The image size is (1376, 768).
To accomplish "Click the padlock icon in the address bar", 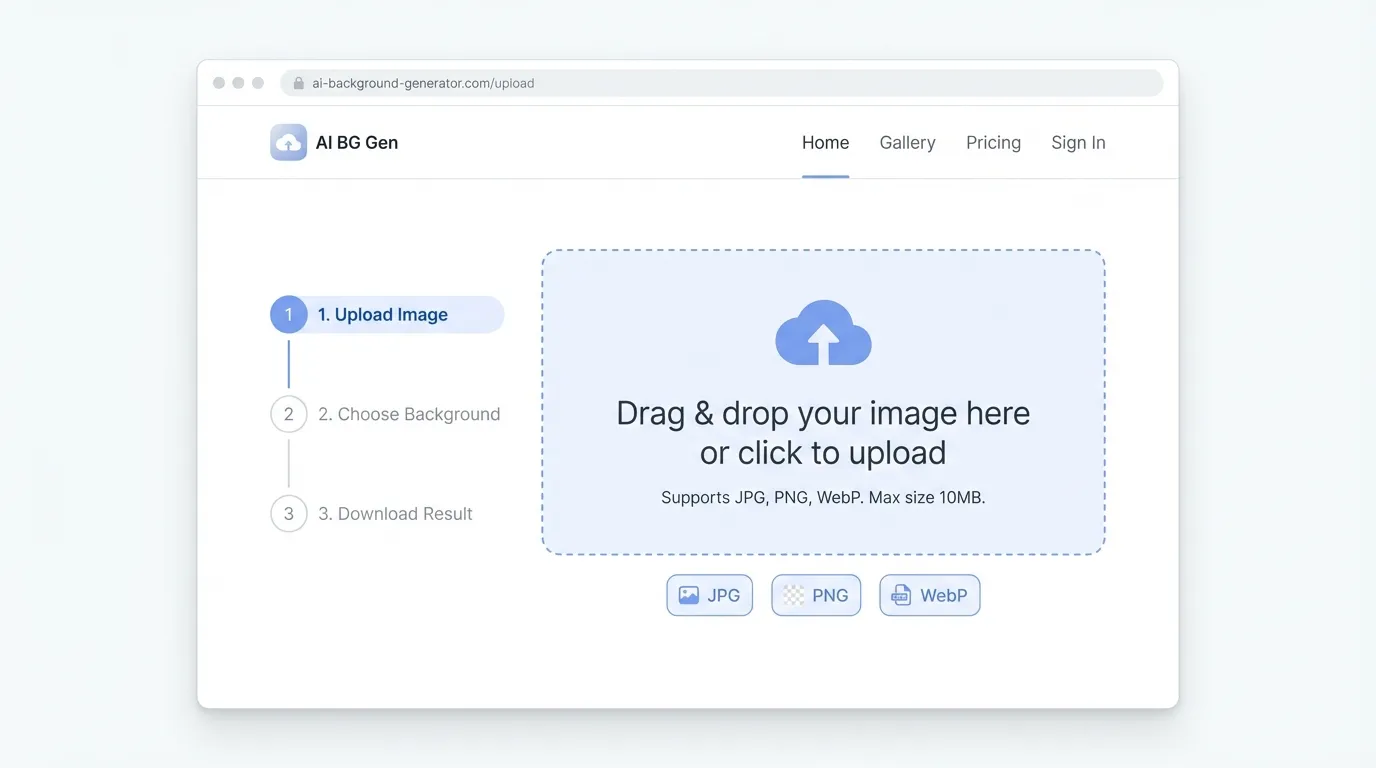I will 298,83.
